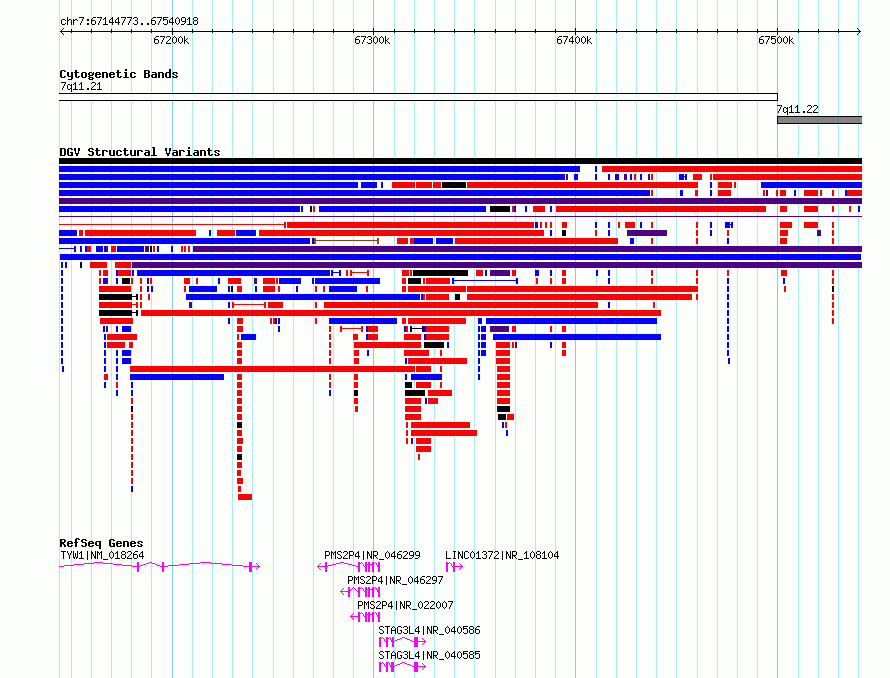Click the 67300k scale label

[372, 40]
